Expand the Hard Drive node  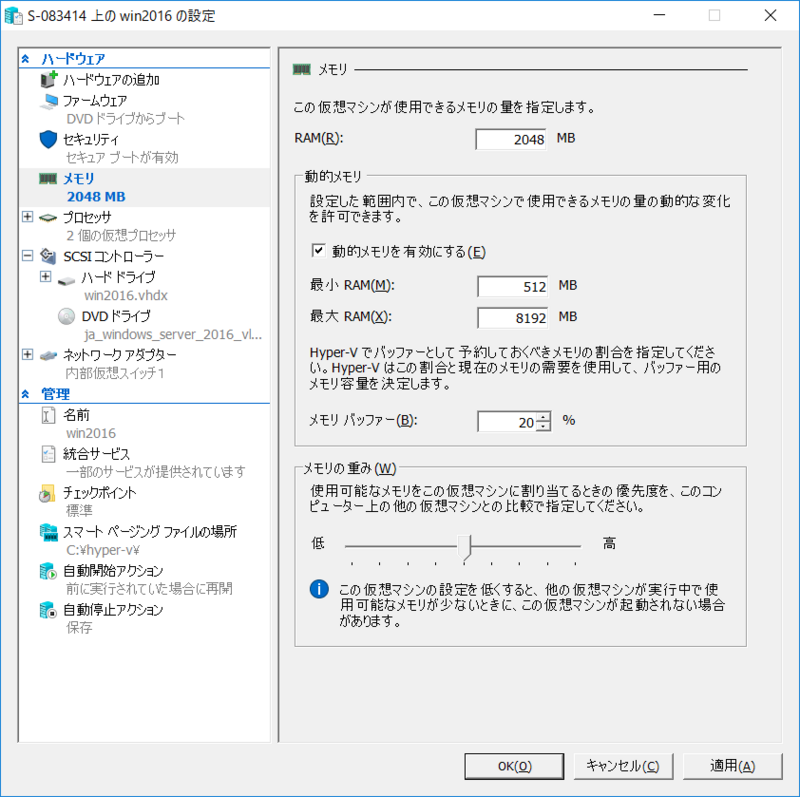[45, 277]
